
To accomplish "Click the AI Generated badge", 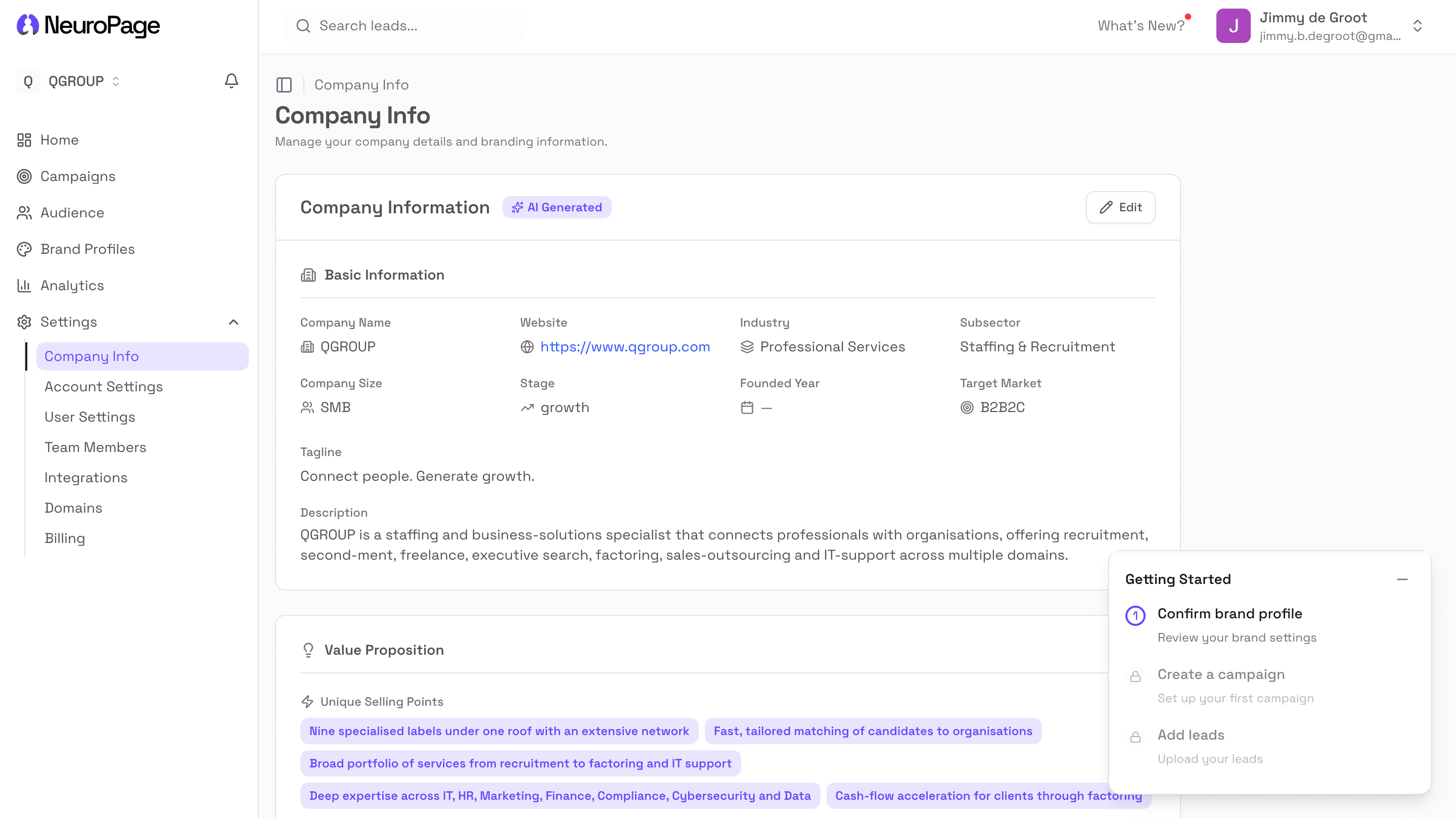I will coord(557,207).
